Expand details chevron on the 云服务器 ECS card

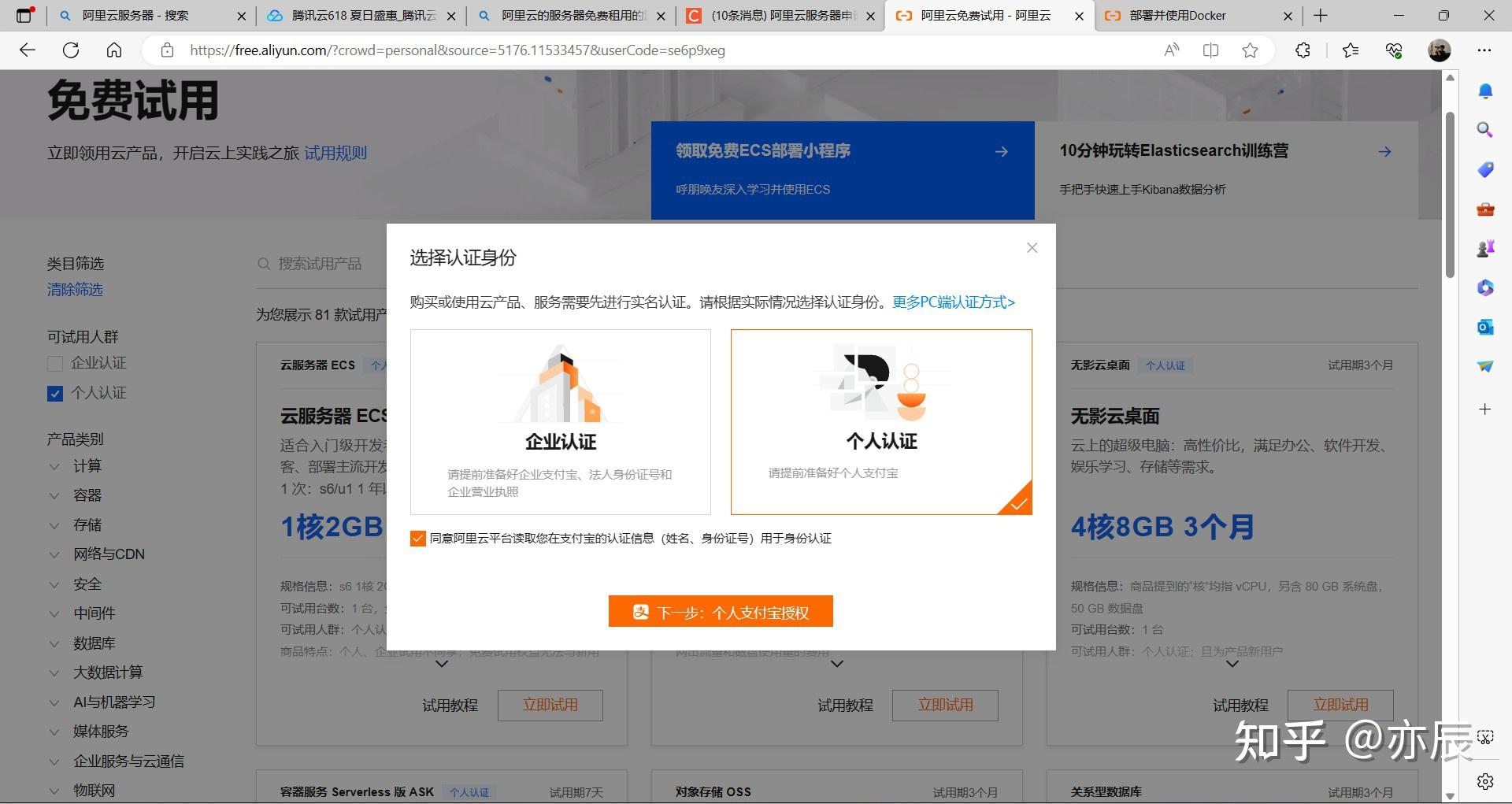click(442, 664)
